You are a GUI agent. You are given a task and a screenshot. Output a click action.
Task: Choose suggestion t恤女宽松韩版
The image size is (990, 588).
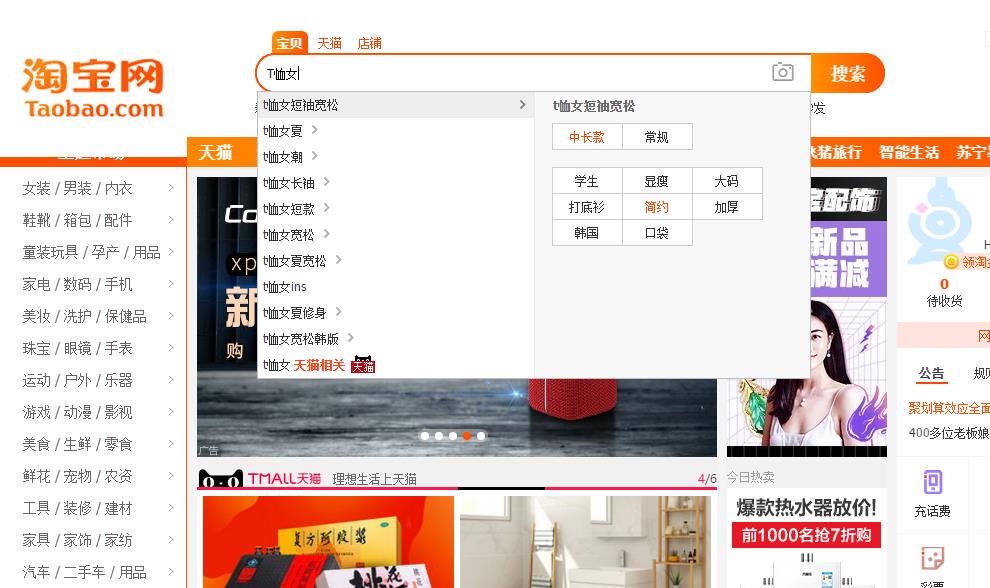coord(301,339)
